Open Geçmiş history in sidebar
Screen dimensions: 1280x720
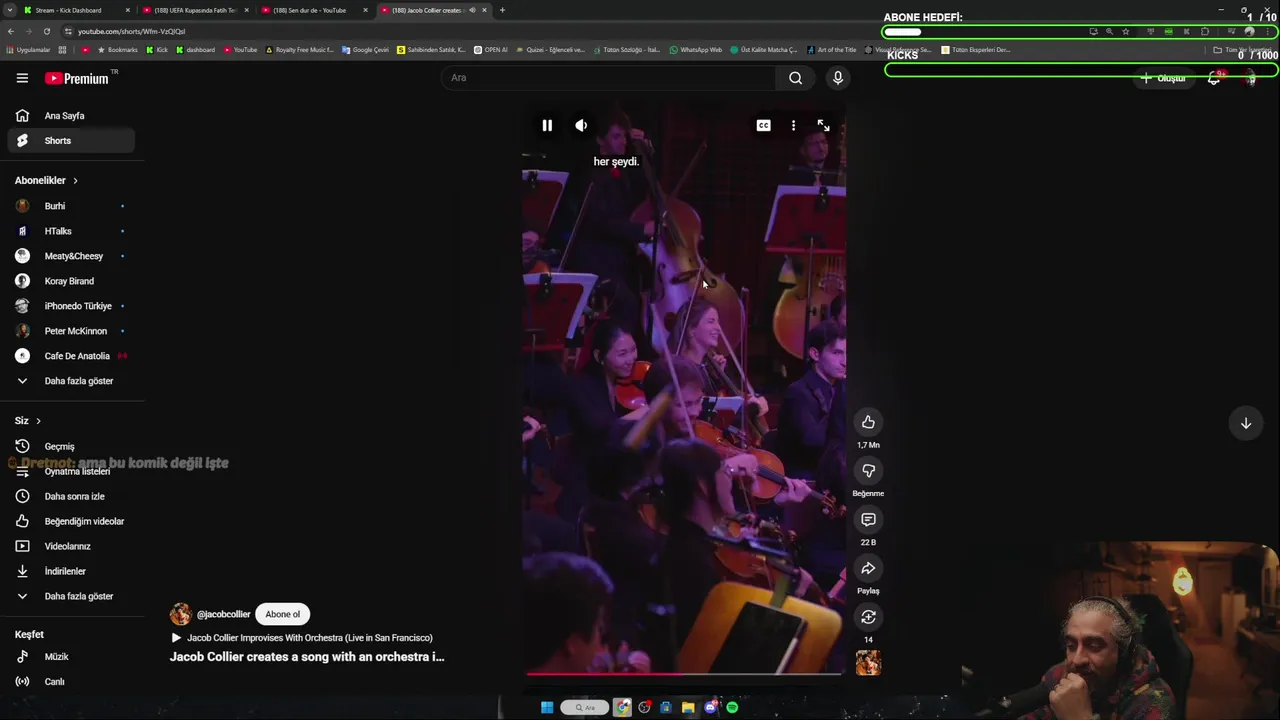[70, 446]
